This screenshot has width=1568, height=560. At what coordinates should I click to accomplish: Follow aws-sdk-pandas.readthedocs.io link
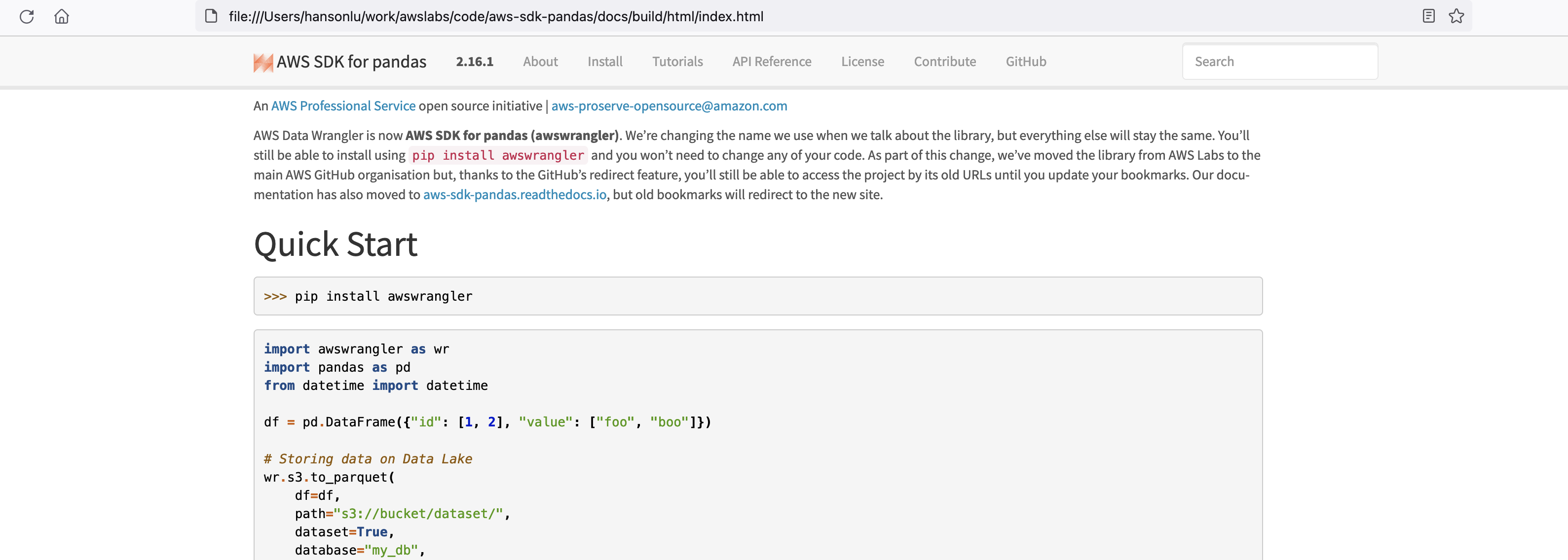(x=514, y=195)
